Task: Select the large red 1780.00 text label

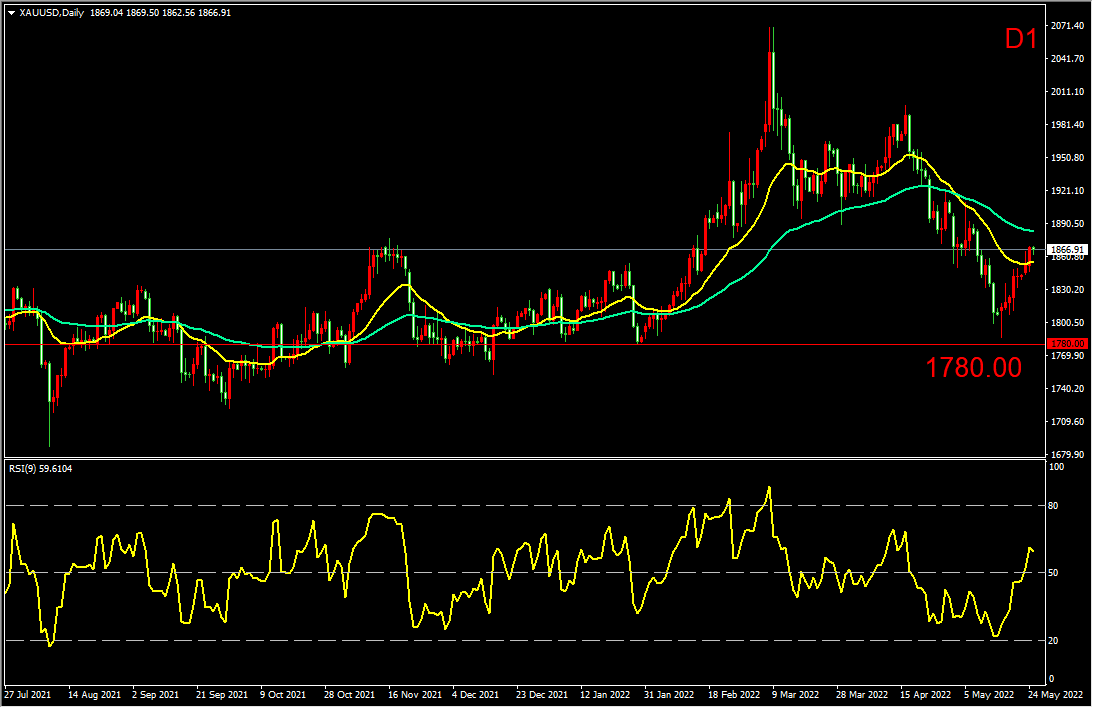Action: tap(973, 367)
